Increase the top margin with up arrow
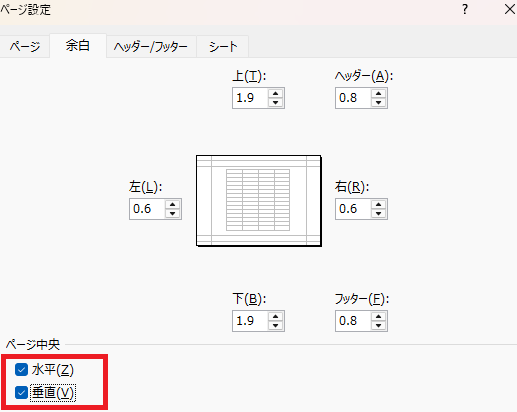This screenshot has width=517, height=412. (x=275, y=94)
